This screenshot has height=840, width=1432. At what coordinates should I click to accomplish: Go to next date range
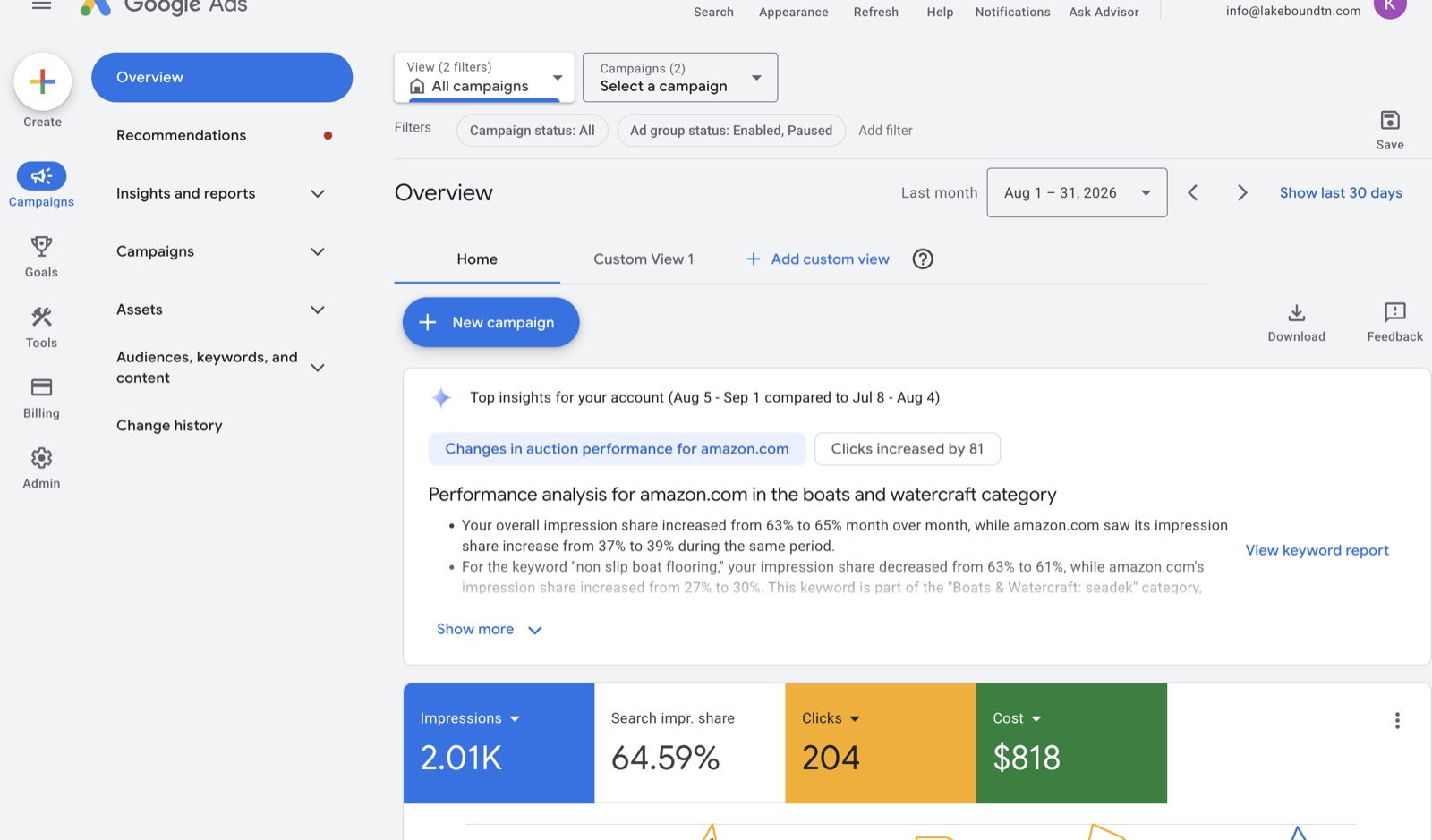(x=1241, y=192)
